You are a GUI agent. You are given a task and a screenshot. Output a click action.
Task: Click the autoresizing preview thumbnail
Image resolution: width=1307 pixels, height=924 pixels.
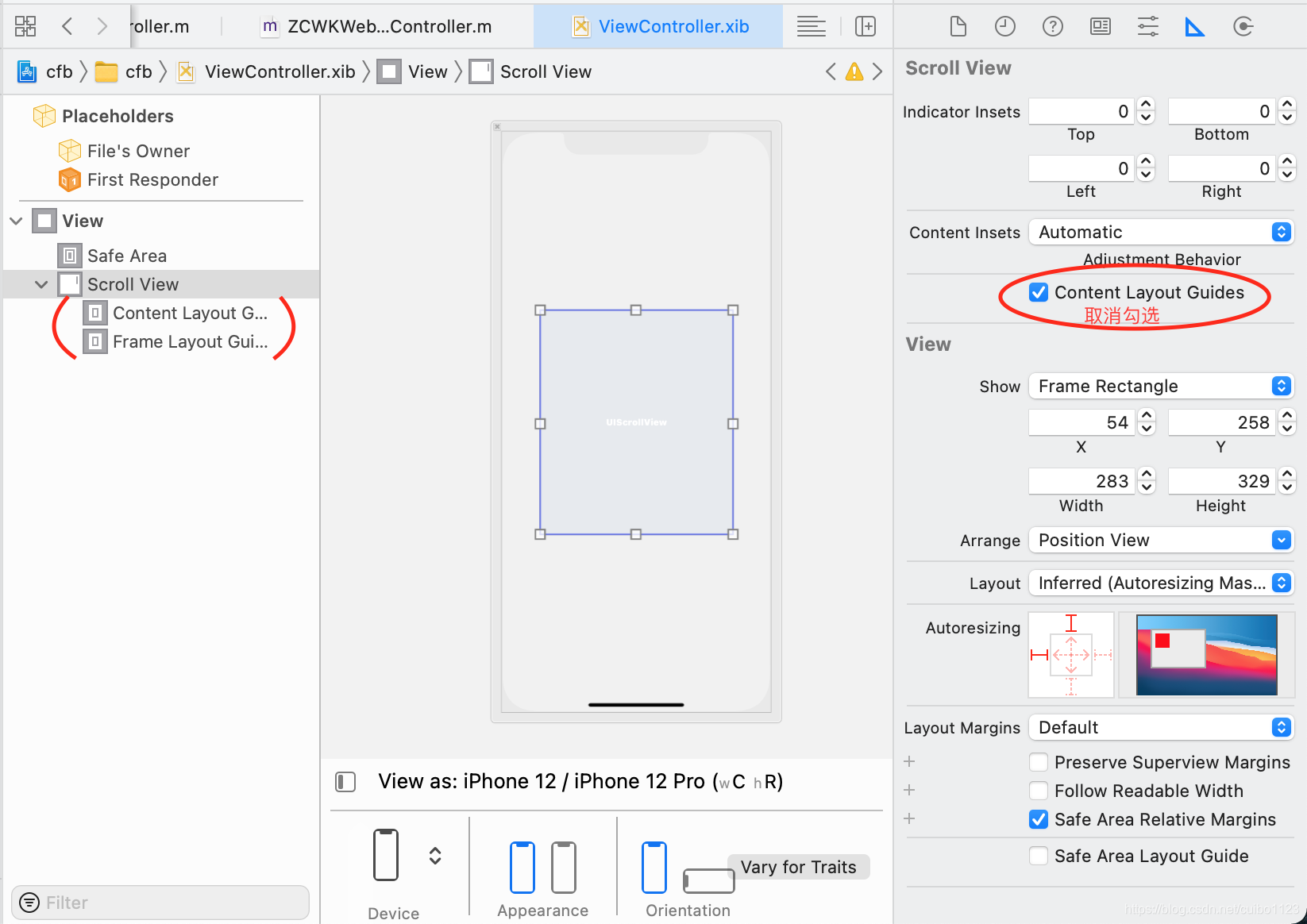(x=1207, y=655)
